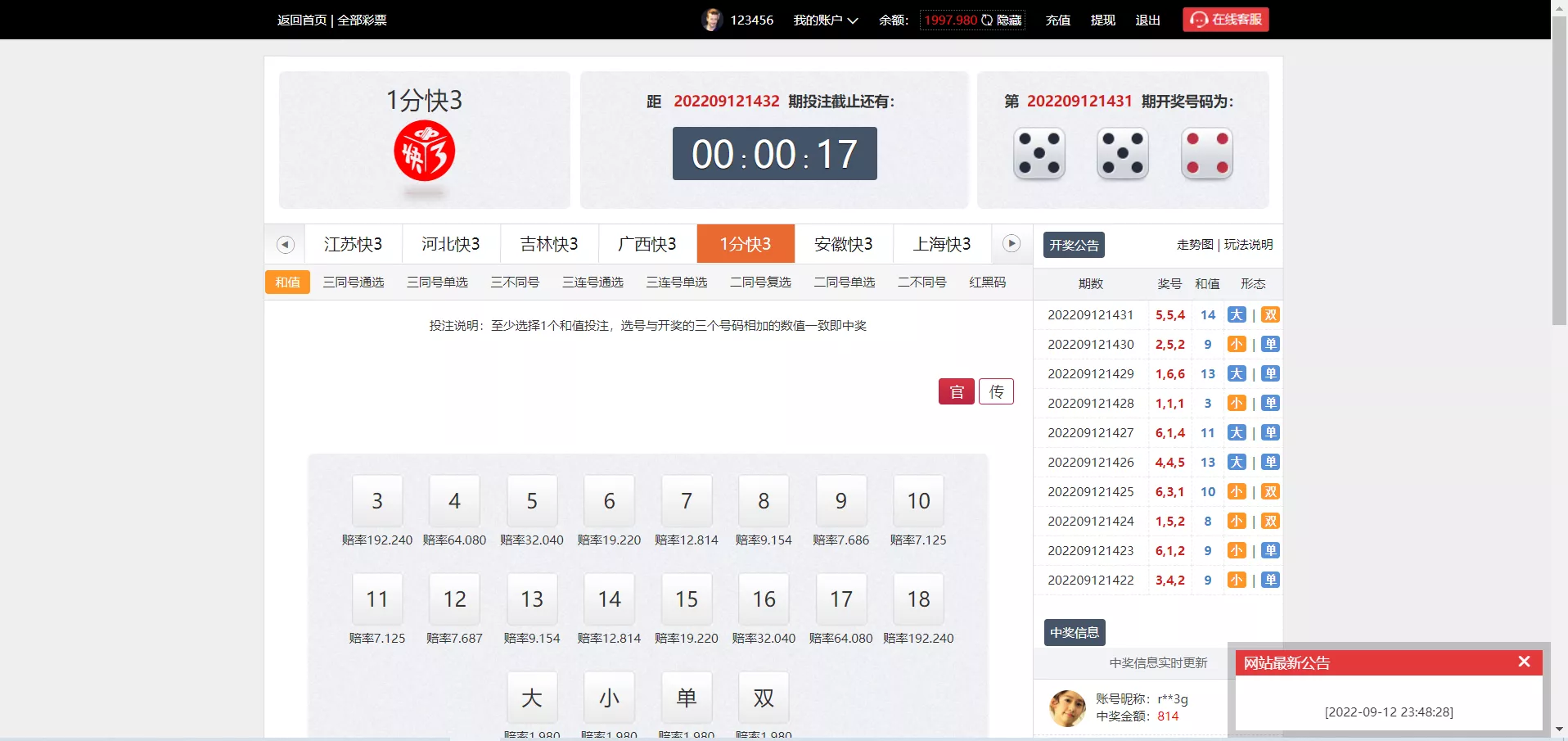This screenshot has height=741, width=1568.
Task: Click the right arrow to see more games
Action: pyautogui.click(x=1012, y=244)
